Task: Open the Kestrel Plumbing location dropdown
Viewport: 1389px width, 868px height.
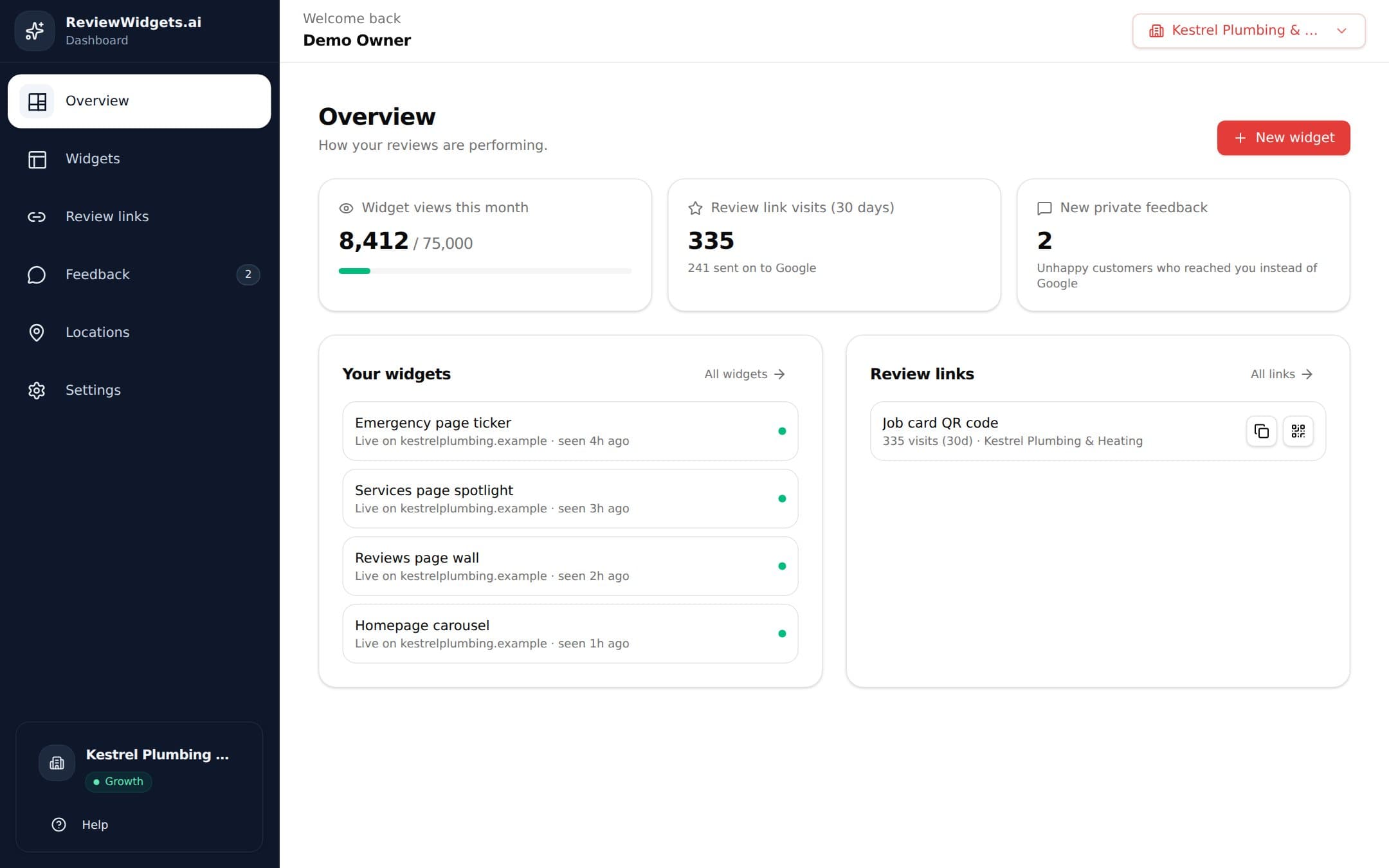Action: click(1249, 31)
